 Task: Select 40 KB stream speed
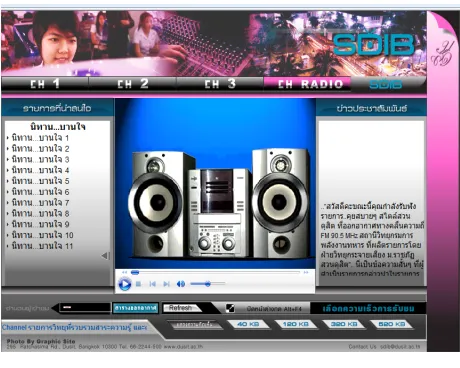248,324
